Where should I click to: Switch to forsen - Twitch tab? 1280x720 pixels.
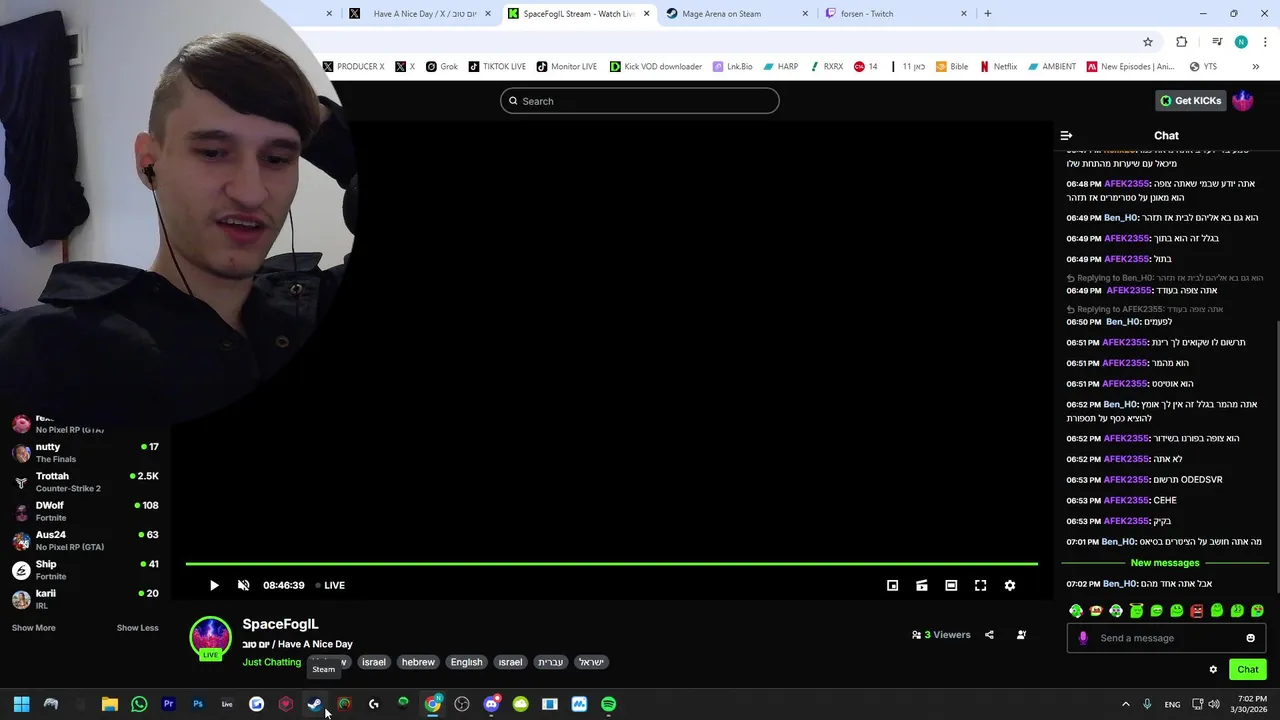(895, 14)
